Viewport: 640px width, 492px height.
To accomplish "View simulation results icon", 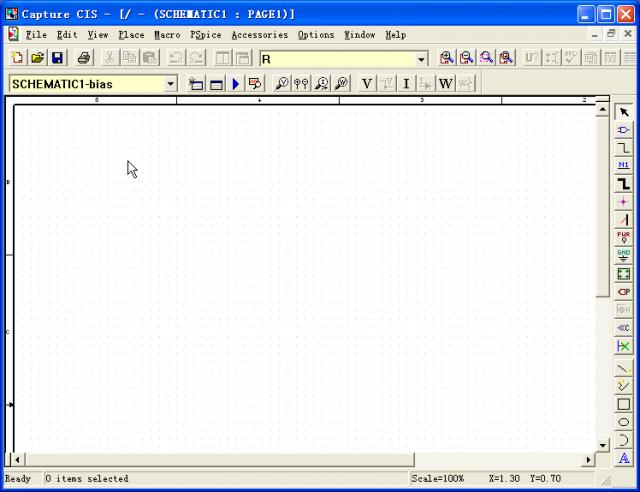I will click(x=255, y=84).
